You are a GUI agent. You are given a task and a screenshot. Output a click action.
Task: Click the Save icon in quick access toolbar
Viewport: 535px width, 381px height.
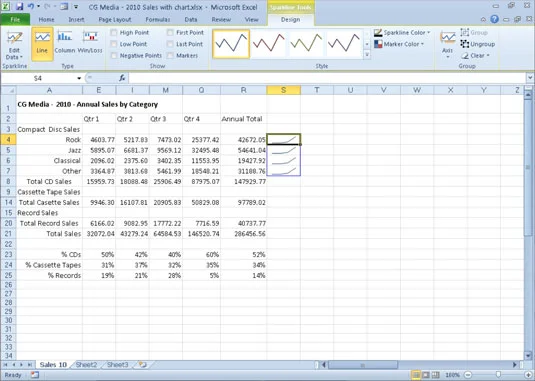point(19,6)
